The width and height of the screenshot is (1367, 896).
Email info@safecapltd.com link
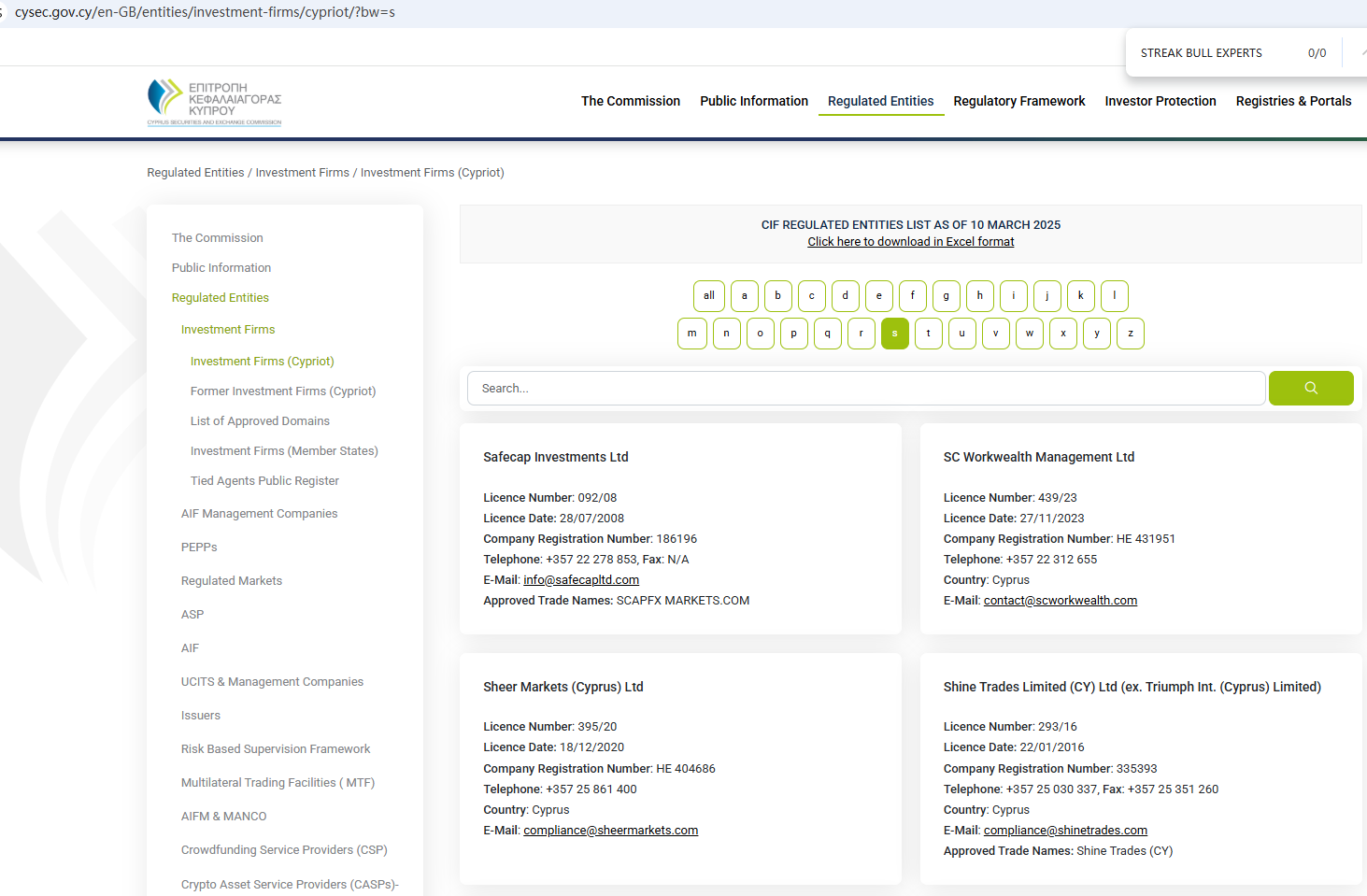click(x=581, y=580)
